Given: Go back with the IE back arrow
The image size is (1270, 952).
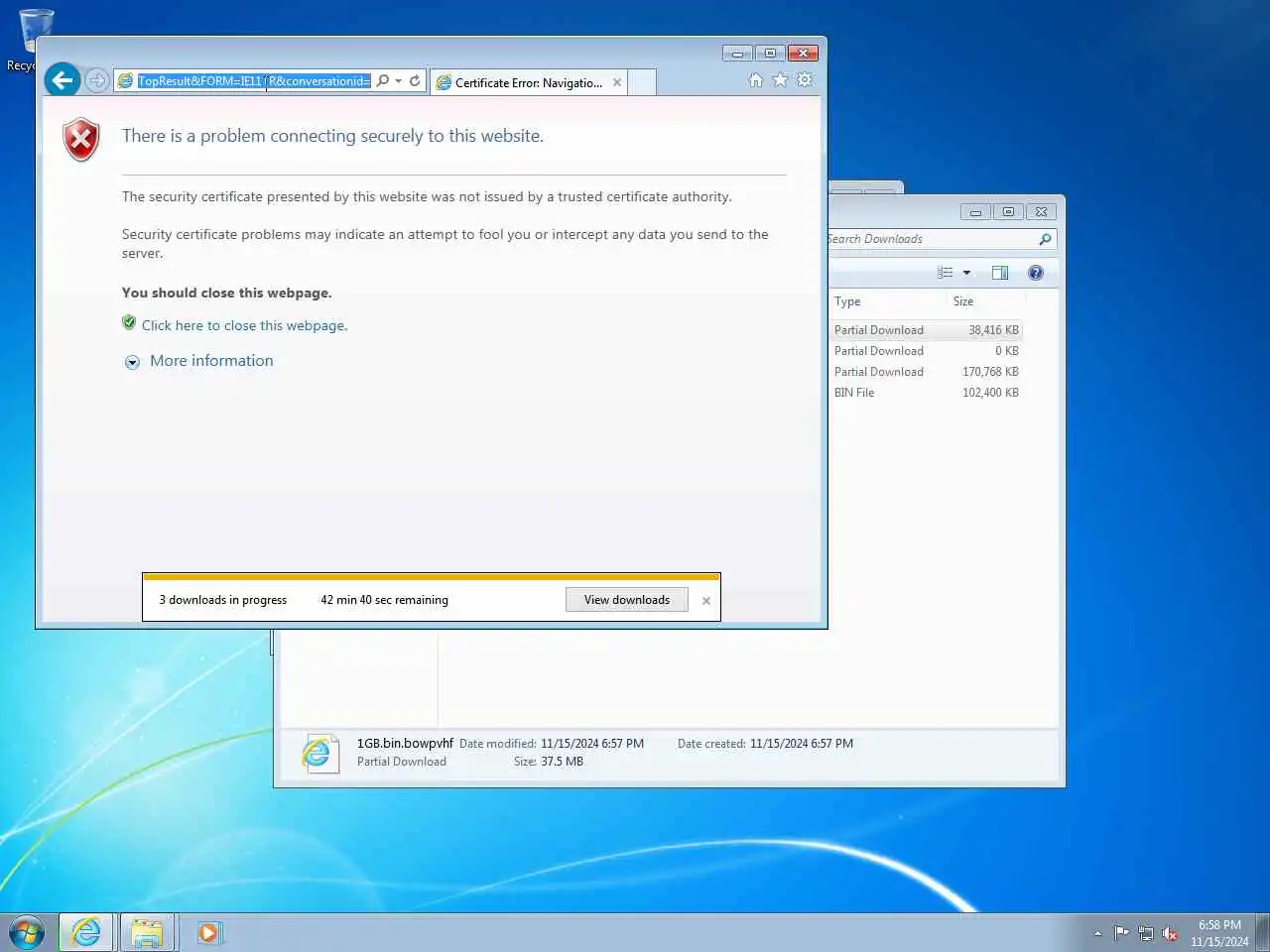Looking at the screenshot, I should (x=62, y=80).
